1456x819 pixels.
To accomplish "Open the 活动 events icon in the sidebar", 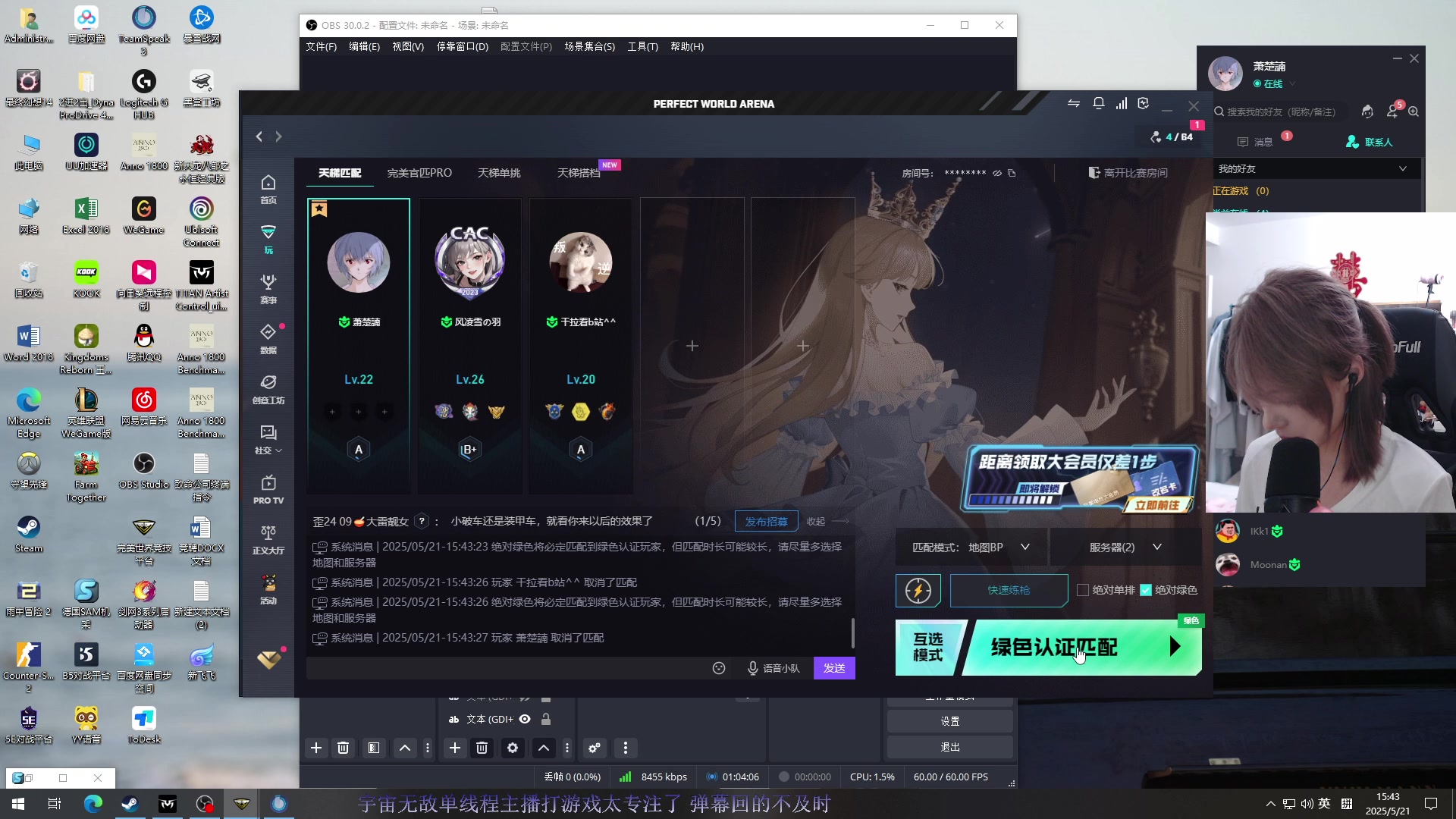I will point(268,589).
